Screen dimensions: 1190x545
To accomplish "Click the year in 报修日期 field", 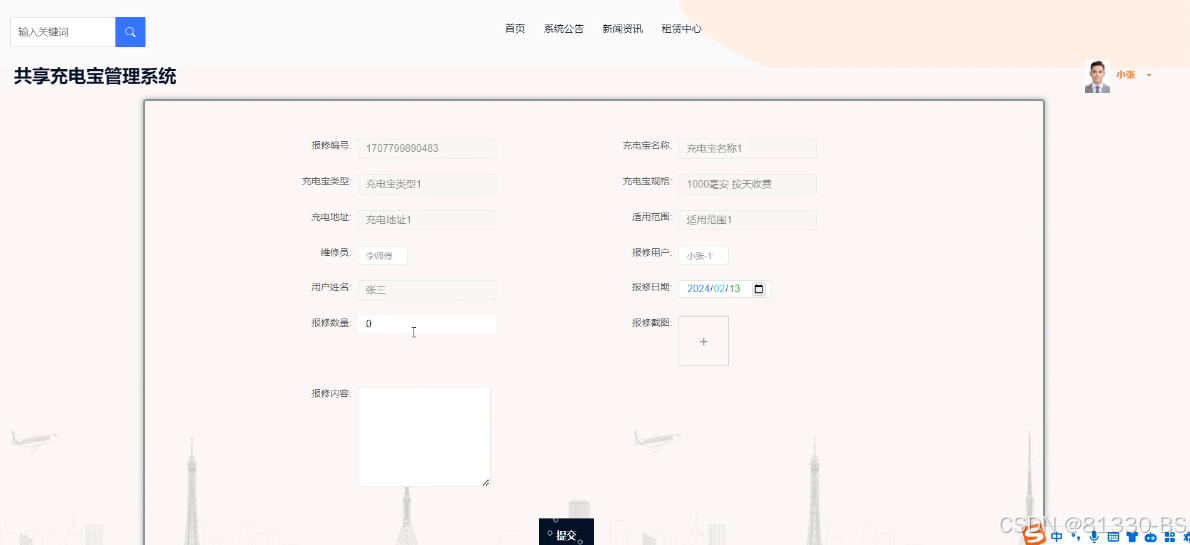I will [x=697, y=288].
